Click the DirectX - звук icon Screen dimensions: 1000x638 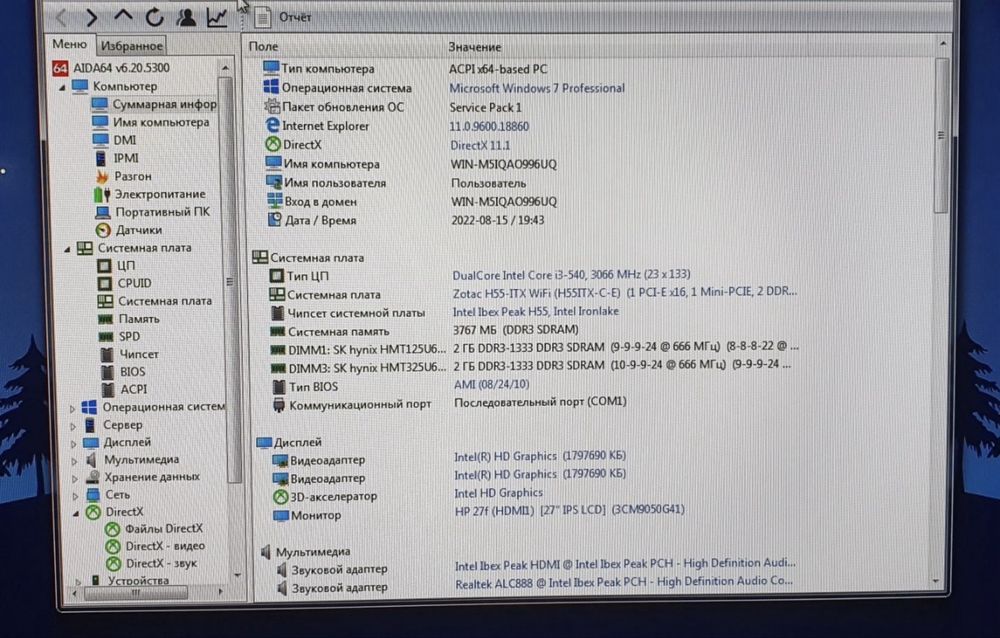[x=114, y=564]
